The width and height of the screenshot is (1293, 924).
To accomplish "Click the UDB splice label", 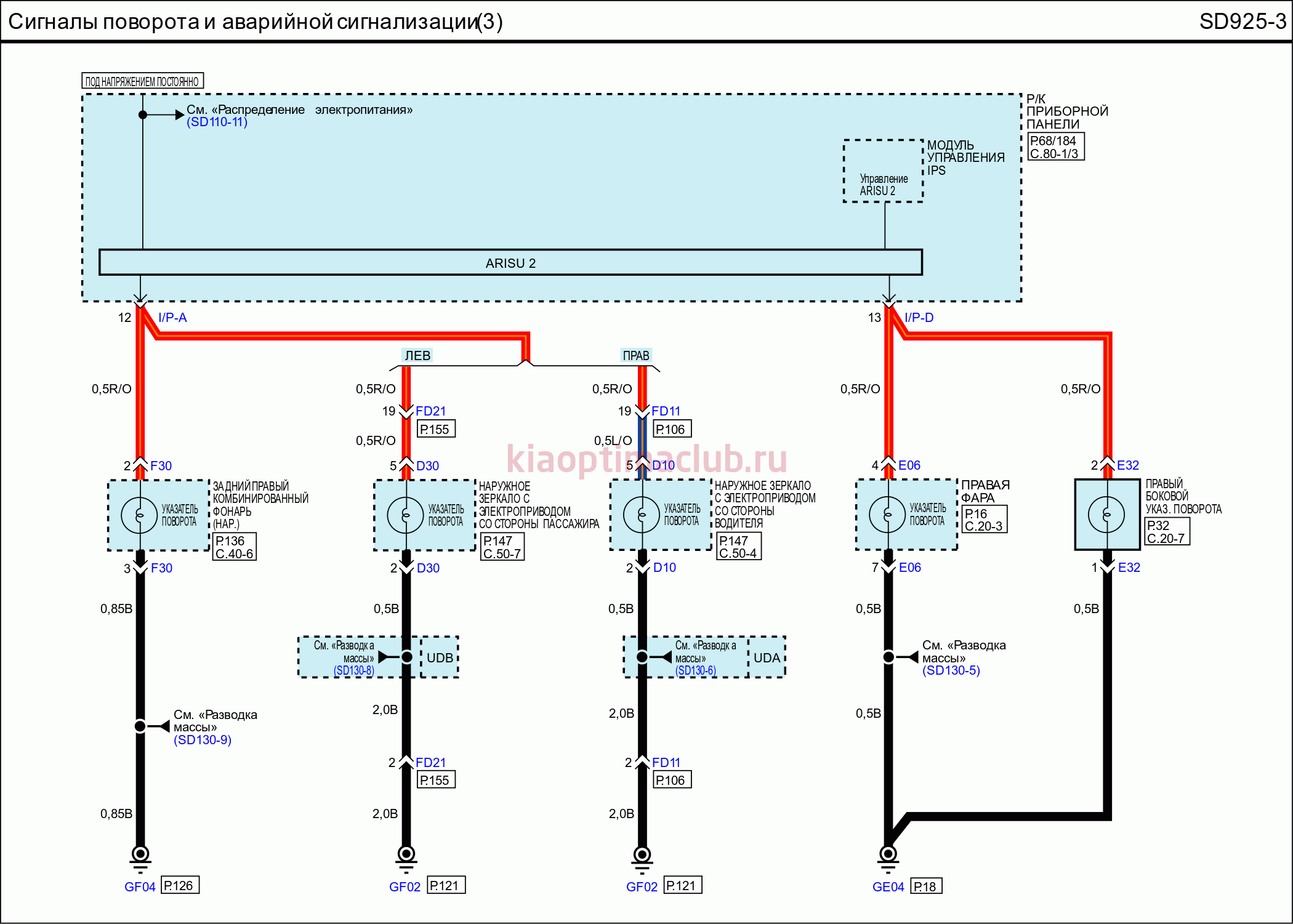I will [440, 657].
